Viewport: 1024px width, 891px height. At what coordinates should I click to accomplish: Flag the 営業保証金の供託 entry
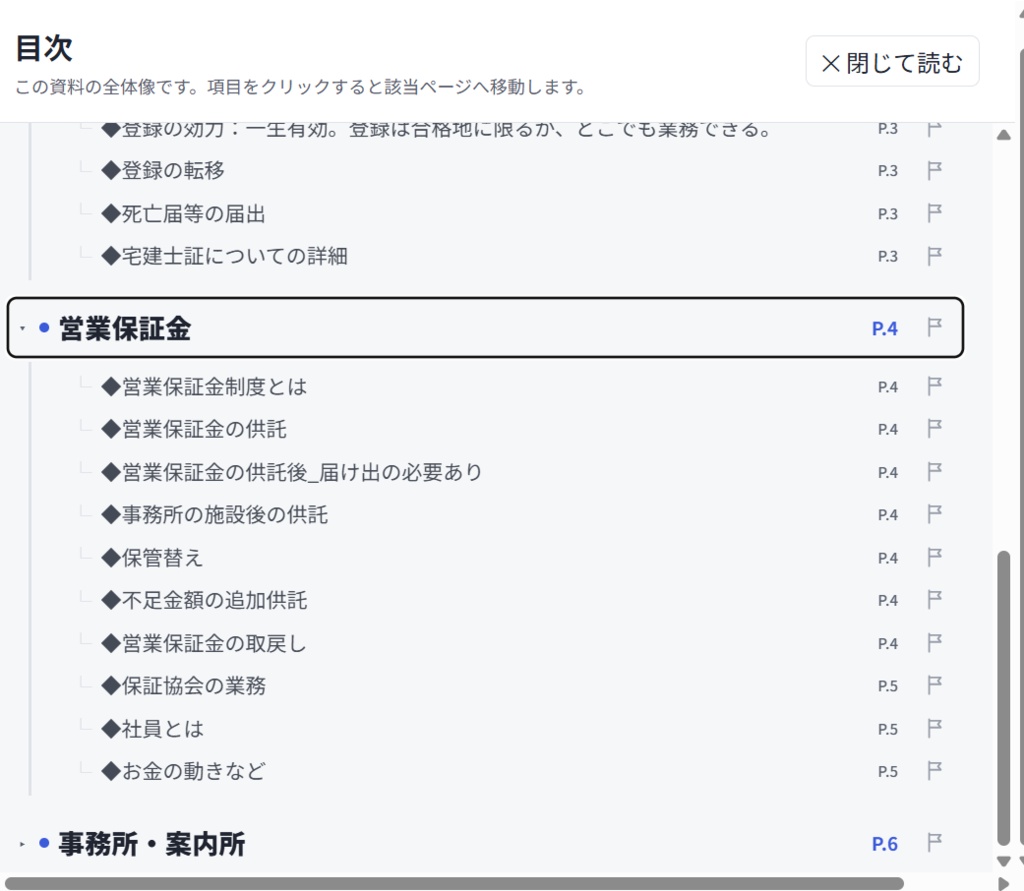tap(935, 429)
